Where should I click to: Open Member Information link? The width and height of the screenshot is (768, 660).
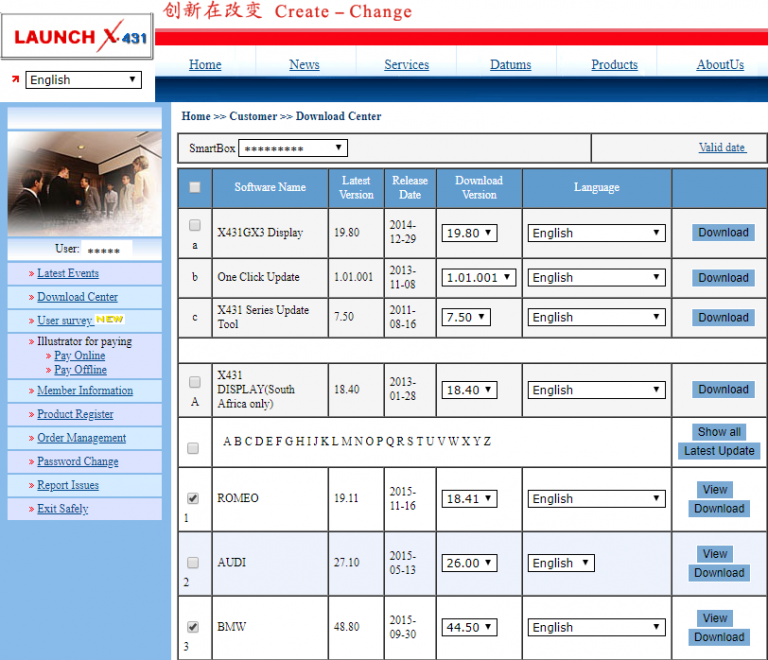[x=85, y=390]
